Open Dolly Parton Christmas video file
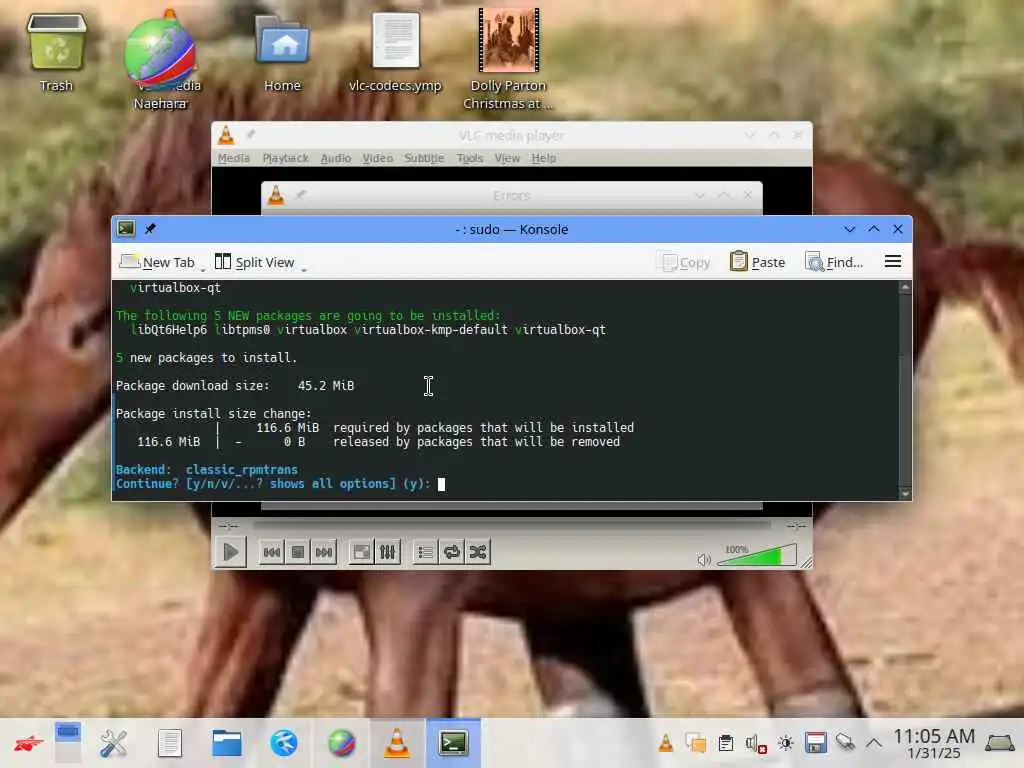Image resolution: width=1024 pixels, height=768 pixels. [x=508, y=59]
